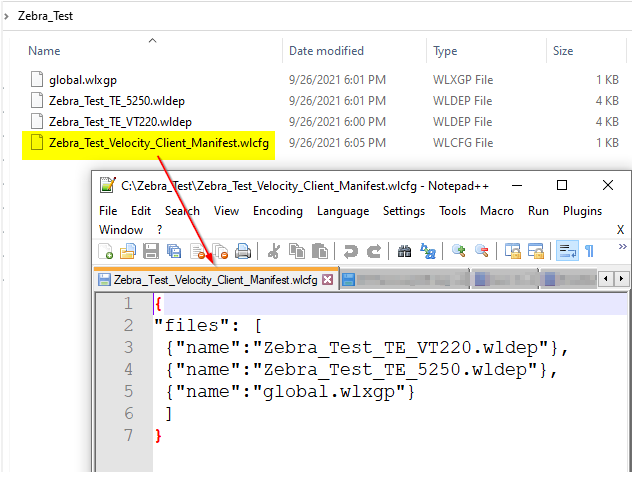The image size is (632, 478).
Task: Open the Run menu
Action: point(538,211)
